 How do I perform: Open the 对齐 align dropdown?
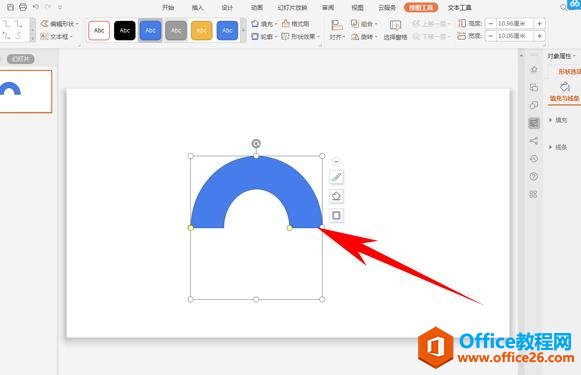(x=337, y=30)
